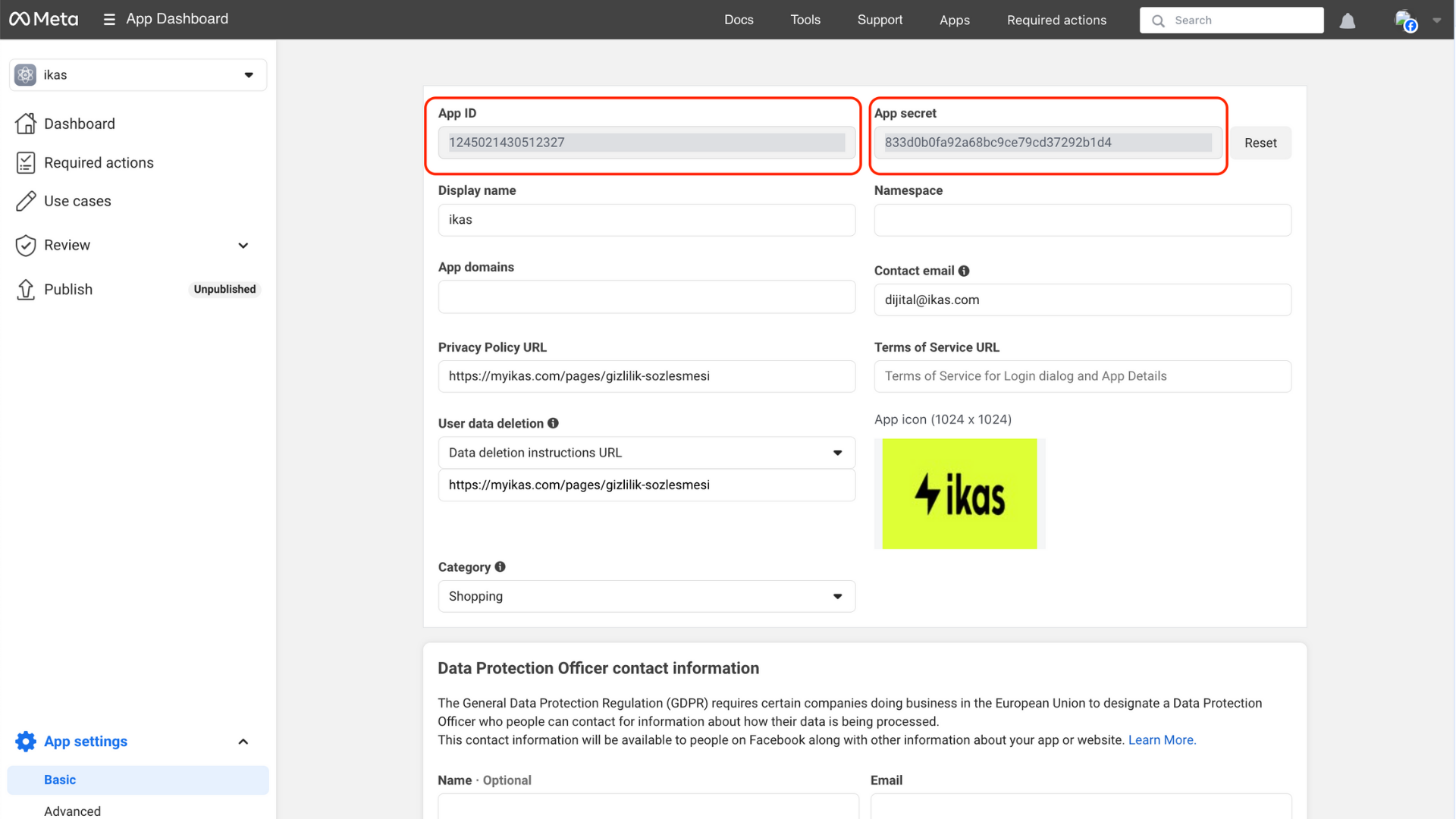Expand the Review section chevron
The image size is (1456, 819).
(243, 245)
